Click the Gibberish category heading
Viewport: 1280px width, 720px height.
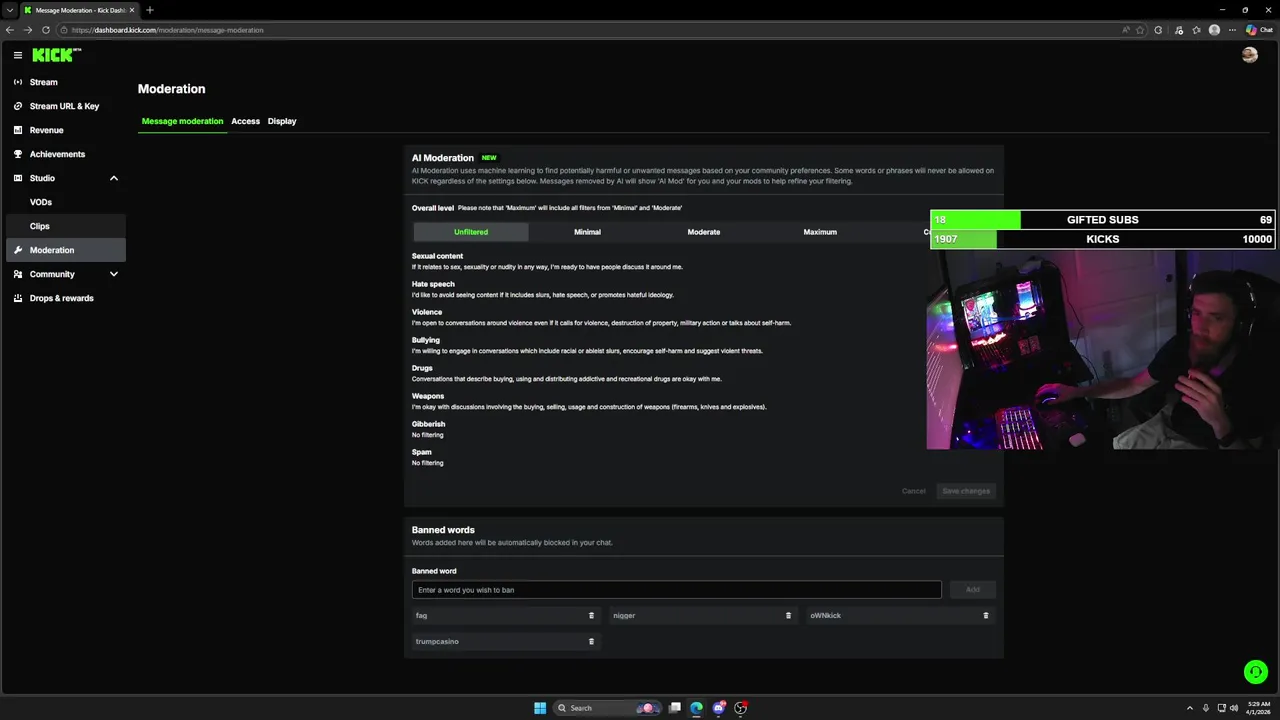pyautogui.click(x=429, y=424)
